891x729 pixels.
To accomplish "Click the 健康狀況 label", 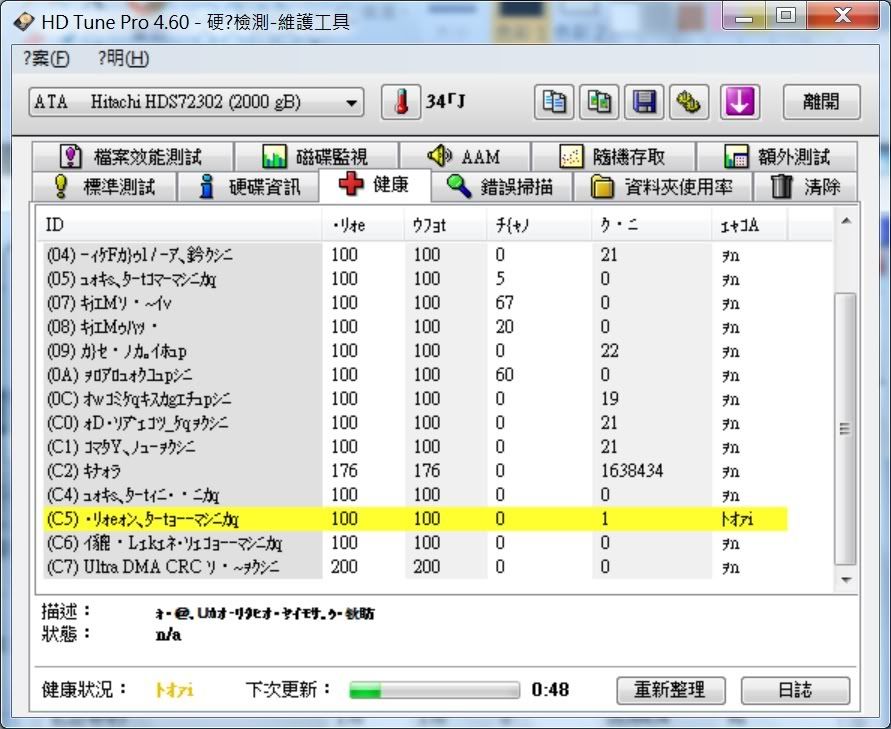I will [84, 690].
